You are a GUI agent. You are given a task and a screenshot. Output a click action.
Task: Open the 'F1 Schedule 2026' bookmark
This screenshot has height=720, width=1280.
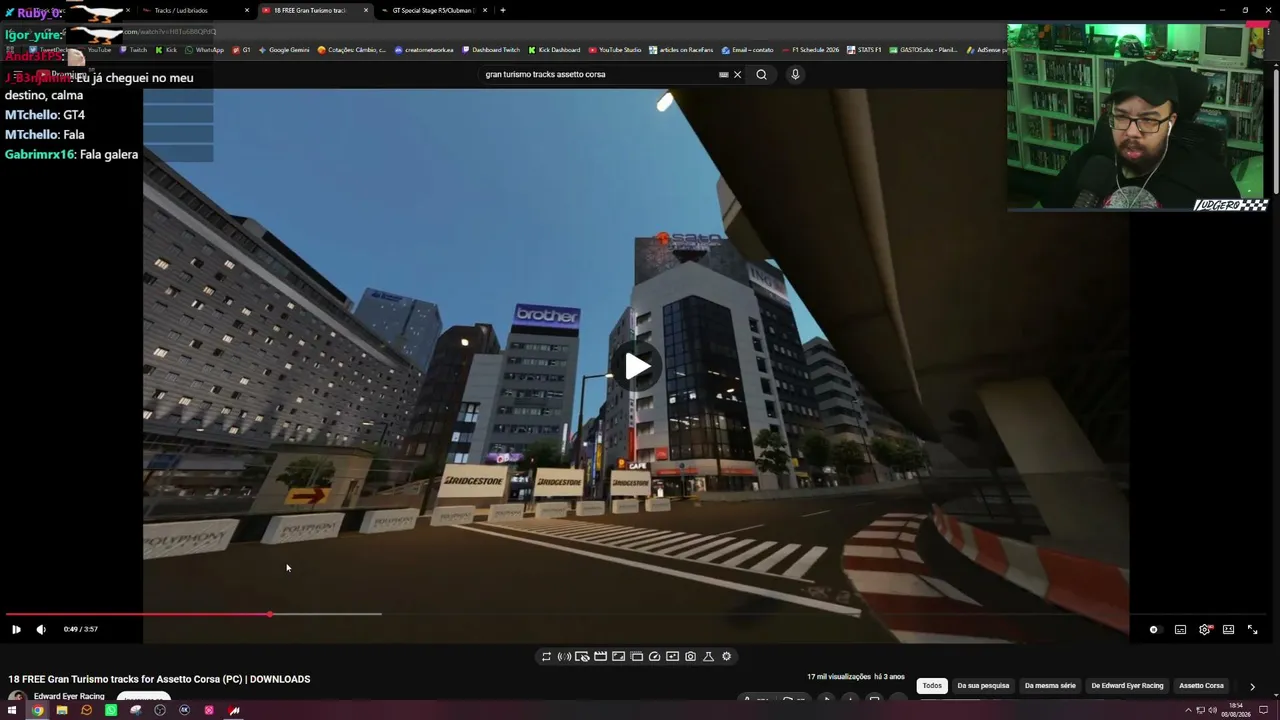click(810, 50)
